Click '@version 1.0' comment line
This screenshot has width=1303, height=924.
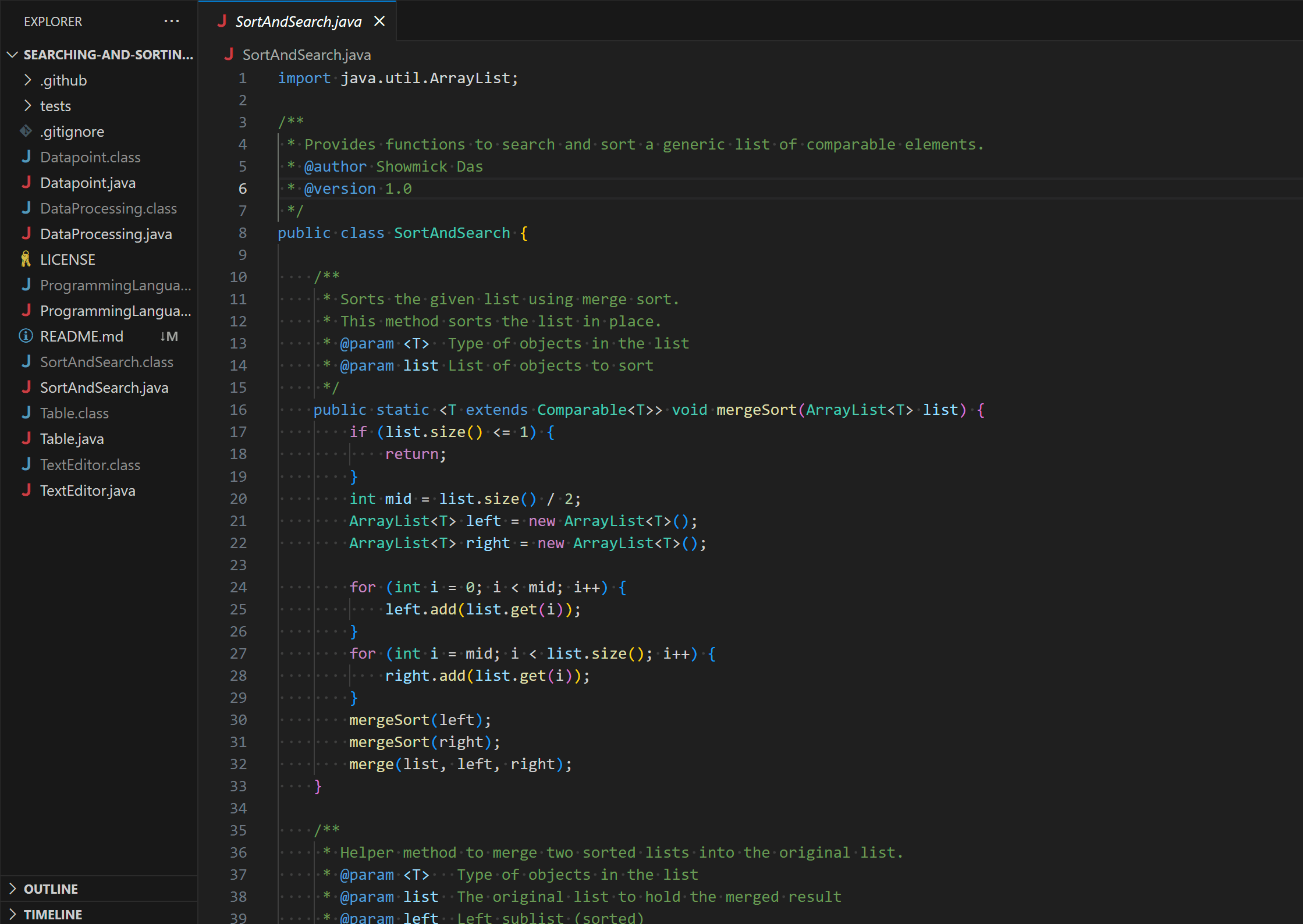click(x=358, y=189)
